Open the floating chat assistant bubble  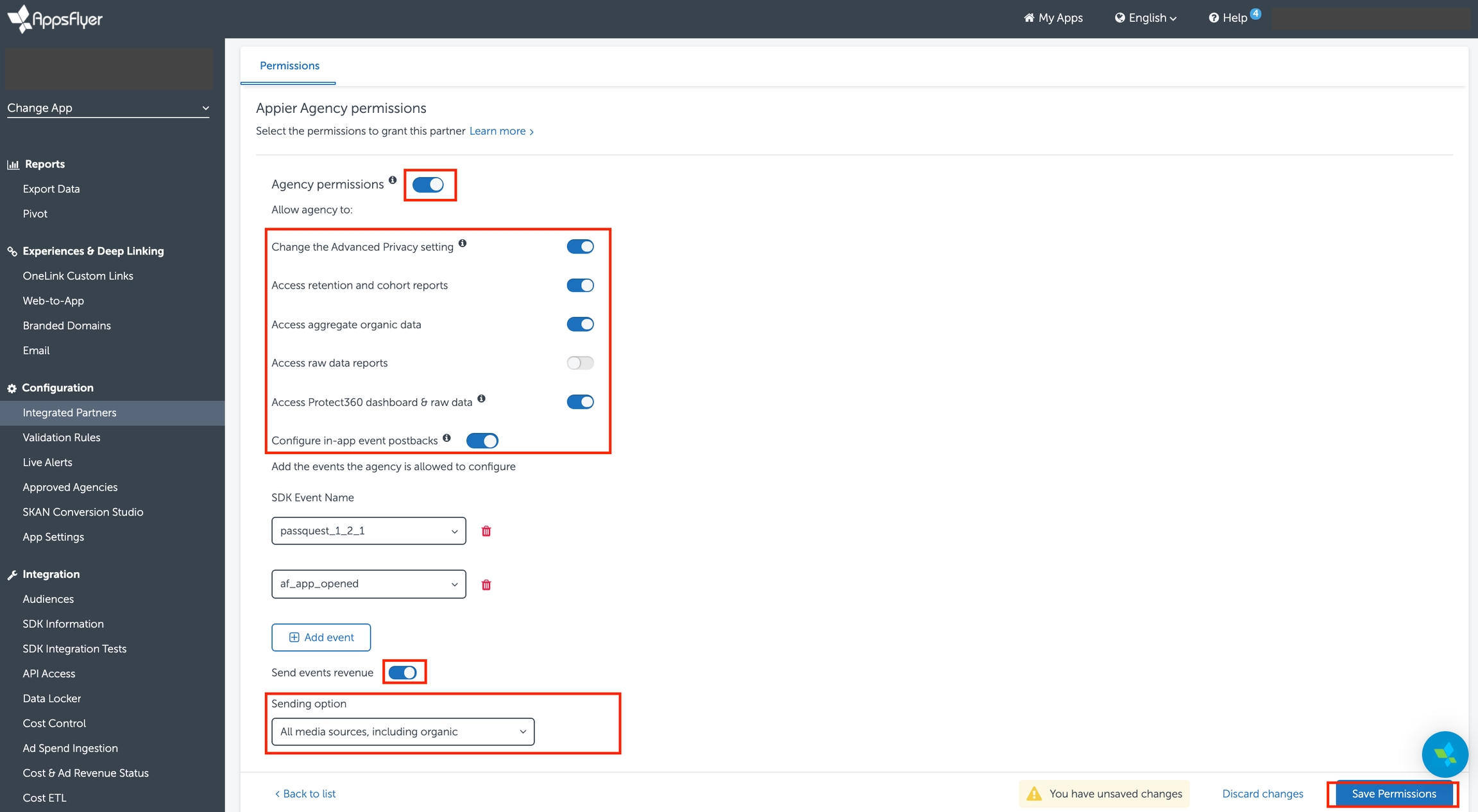(x=1444, y=754)
